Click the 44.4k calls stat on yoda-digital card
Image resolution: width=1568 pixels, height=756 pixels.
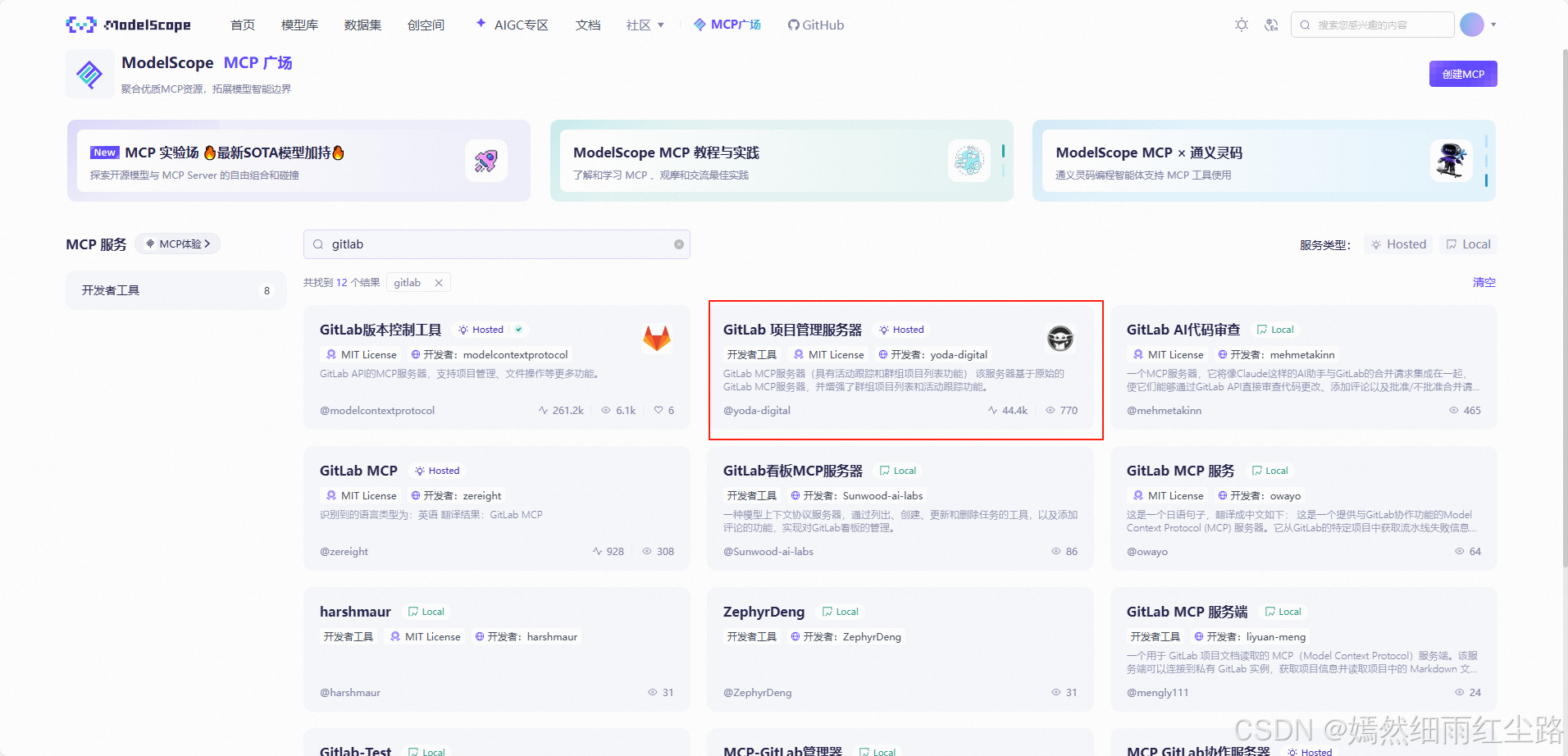pos(1008,411)
